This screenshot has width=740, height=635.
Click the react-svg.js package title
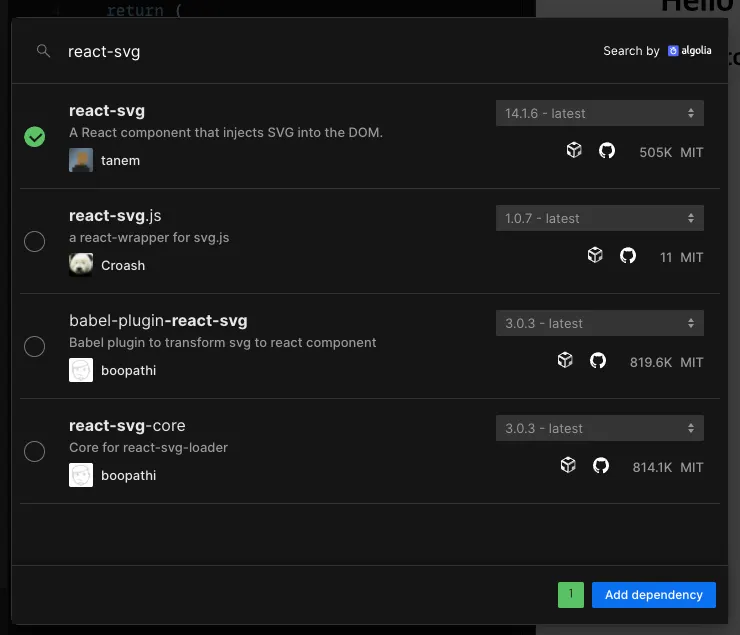[x=115, y=216]
